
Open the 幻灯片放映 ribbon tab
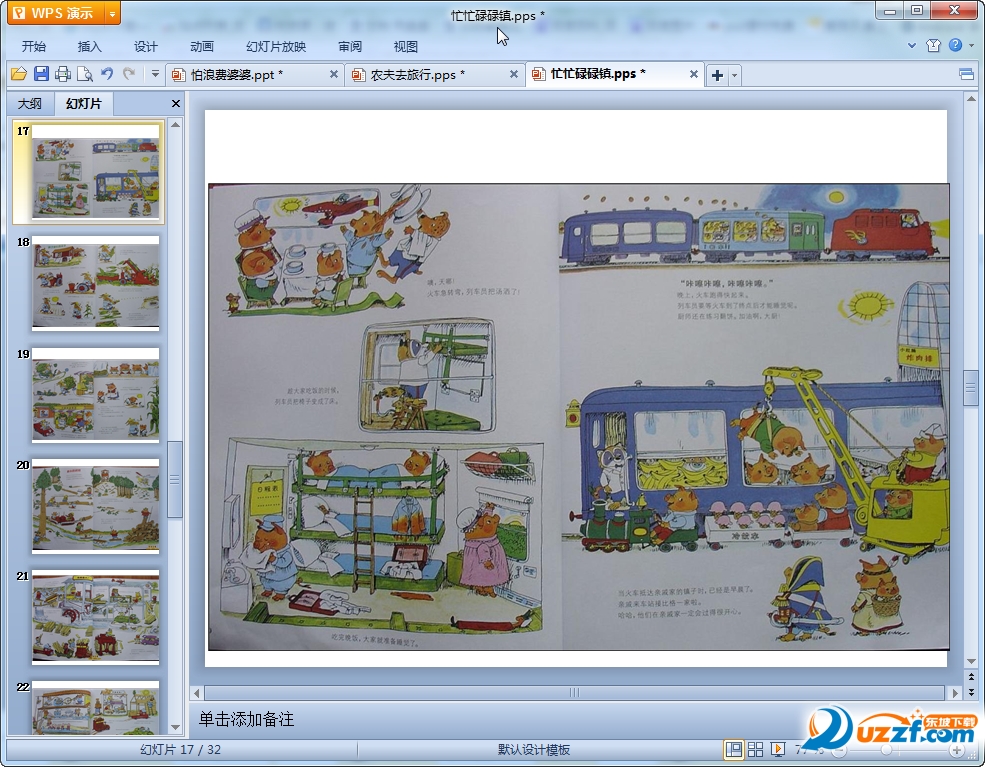tap(276, 46)
